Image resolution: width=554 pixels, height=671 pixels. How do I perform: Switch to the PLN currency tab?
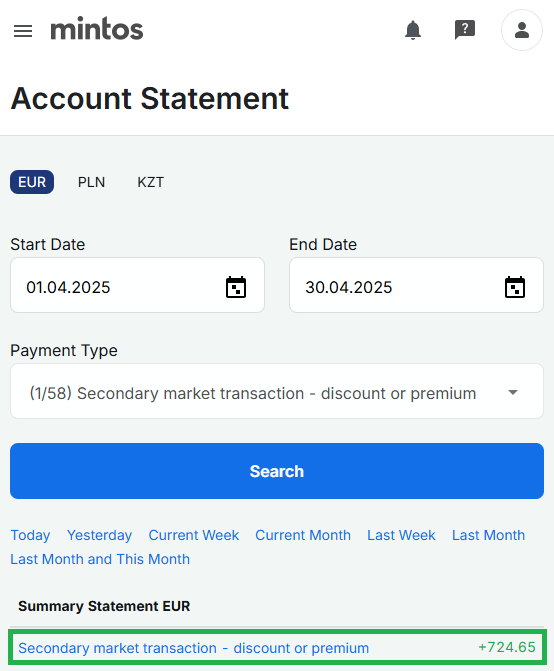[91, 182]
